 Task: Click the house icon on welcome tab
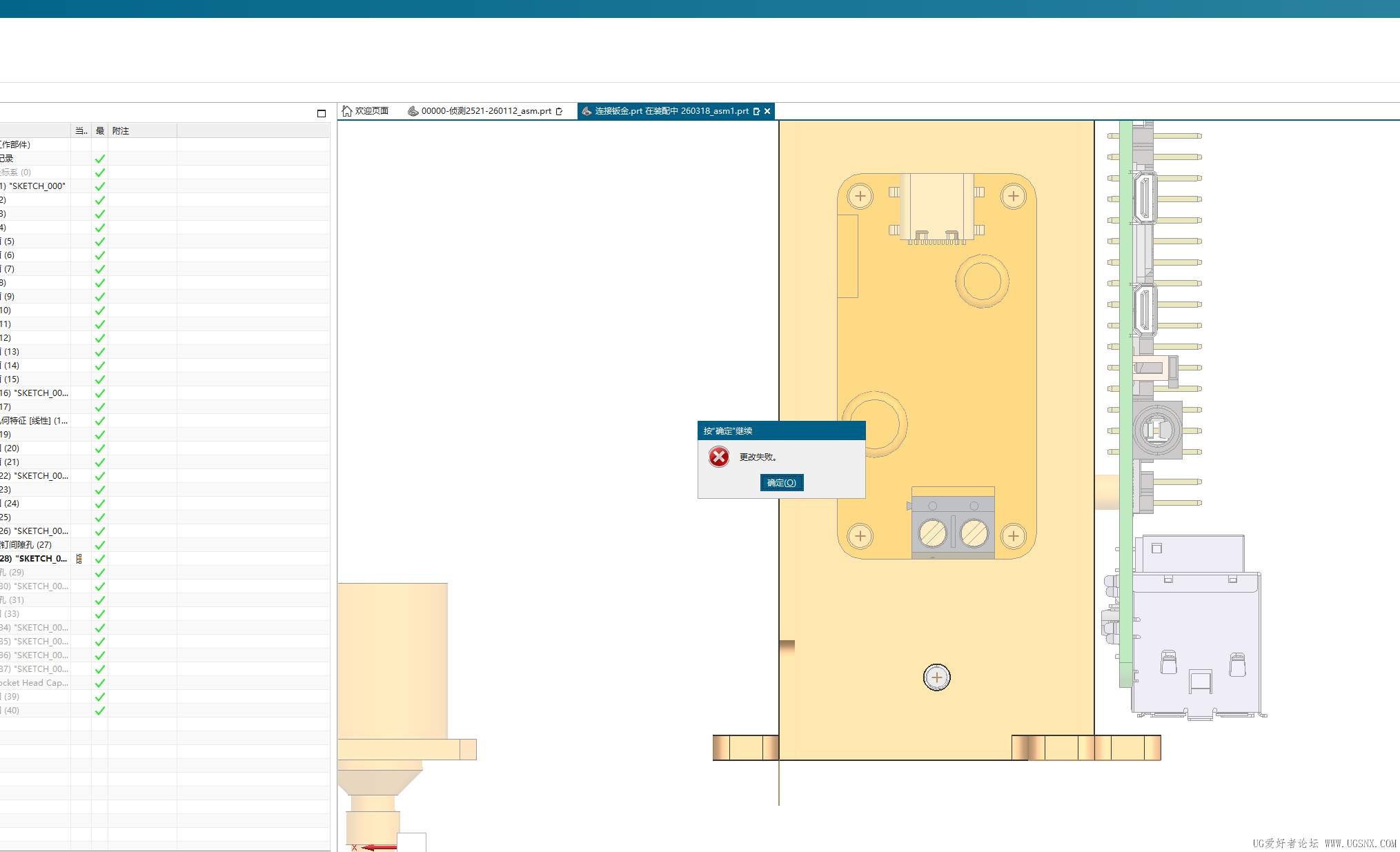point(347,111)
